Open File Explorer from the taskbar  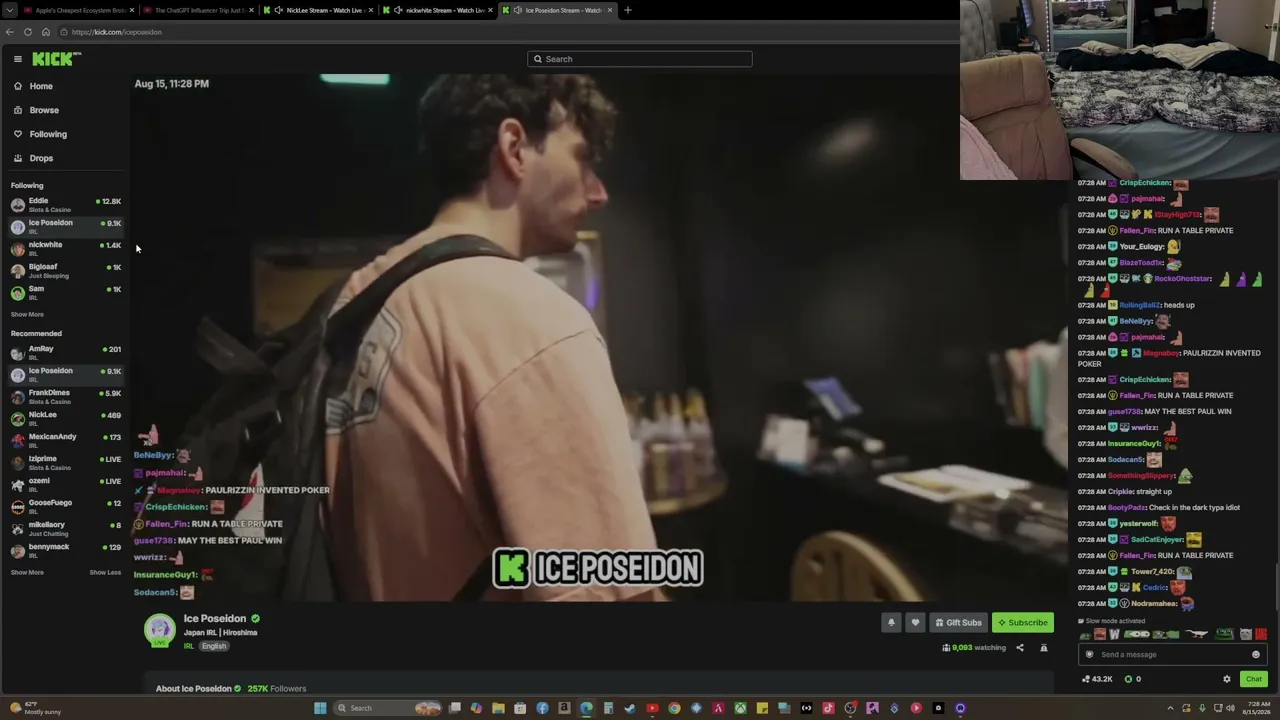(498, 708)
